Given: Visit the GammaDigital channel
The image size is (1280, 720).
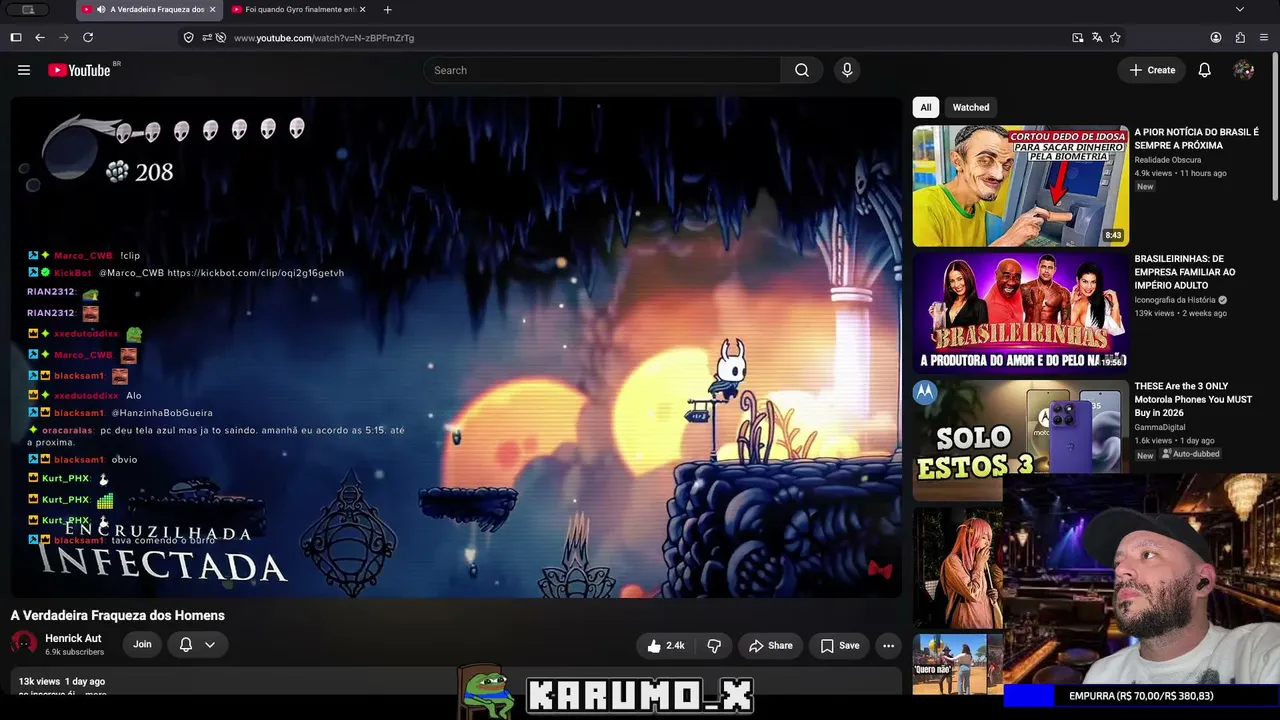Looking at the screenshot, I should point(1160,427).
